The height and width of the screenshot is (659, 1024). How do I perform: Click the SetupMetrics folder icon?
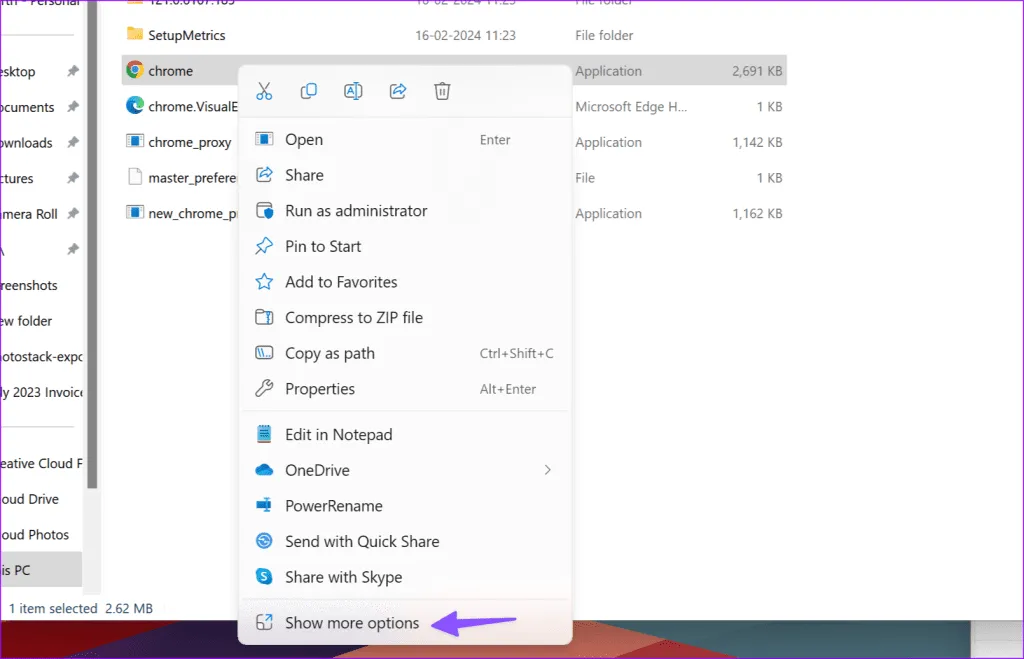click(x=135, y=35)
